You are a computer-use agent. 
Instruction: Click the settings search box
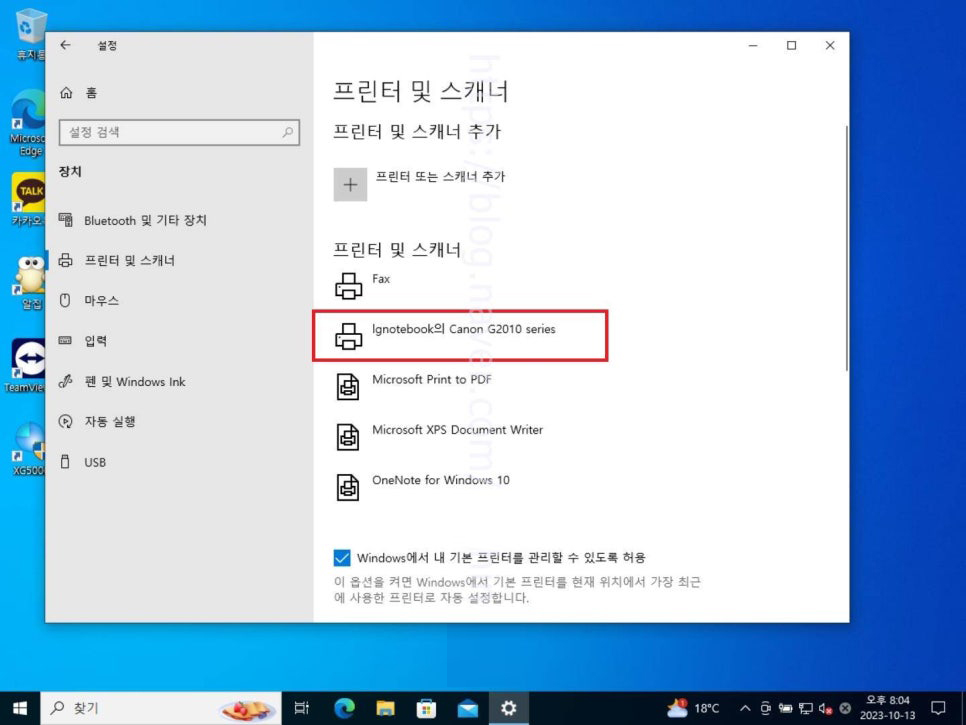pos(179,132)
